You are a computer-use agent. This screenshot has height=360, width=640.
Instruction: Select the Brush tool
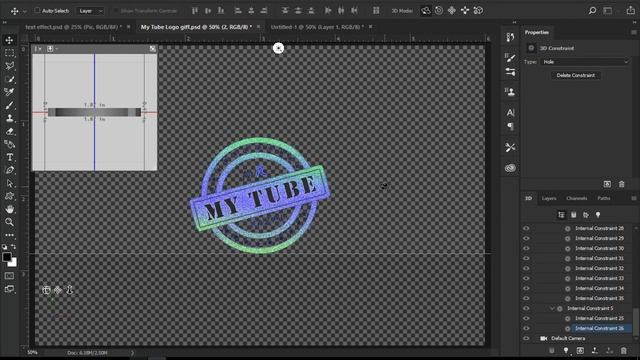[x=9, y=105]
